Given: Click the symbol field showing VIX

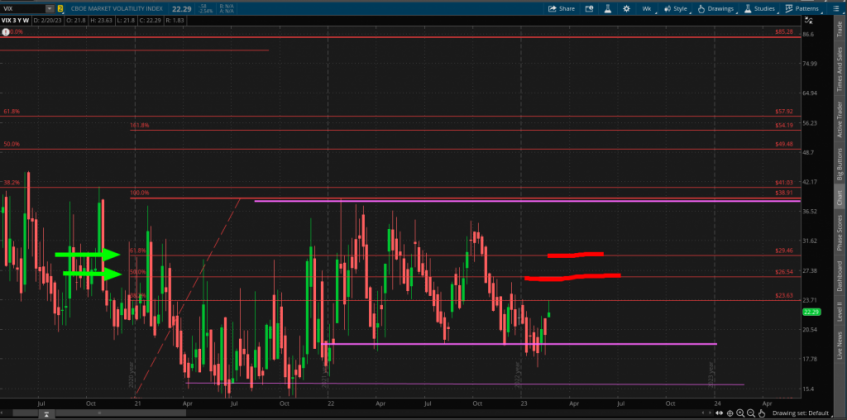Looking at the screenshot, I should pos(23,9).
